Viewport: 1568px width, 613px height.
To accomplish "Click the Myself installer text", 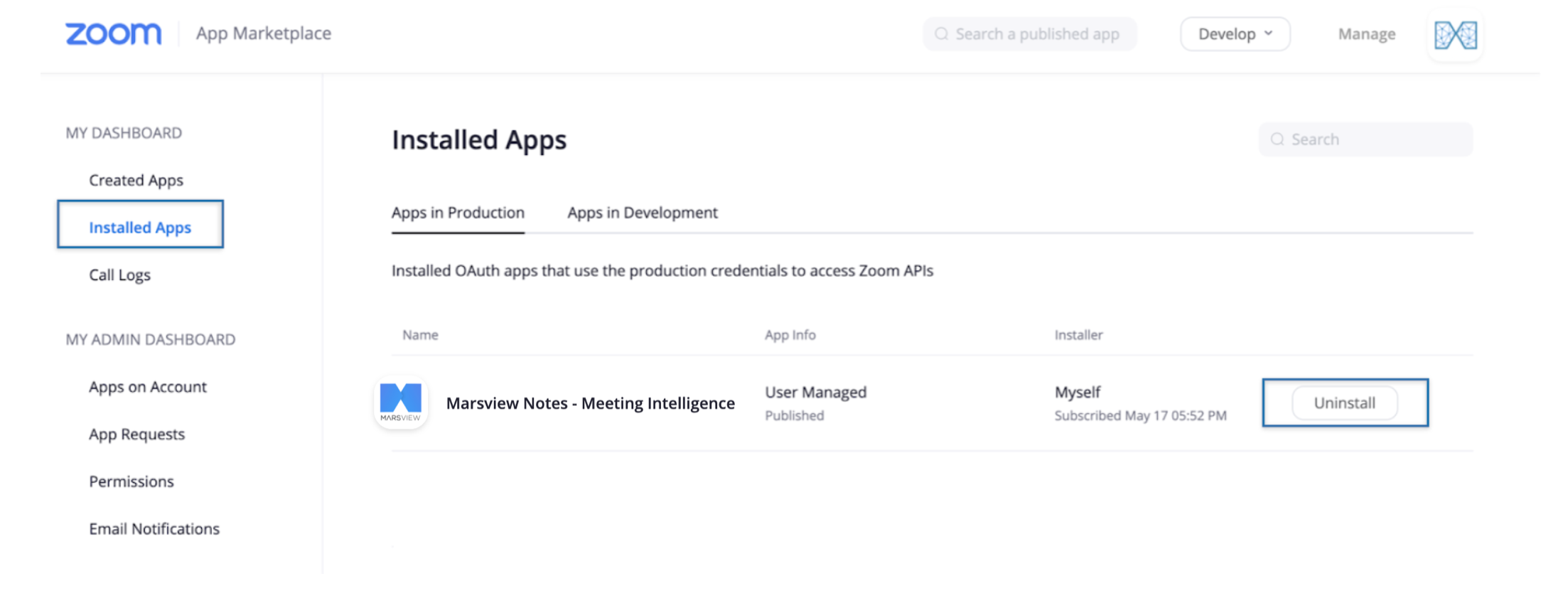I will pos(1077,392).
